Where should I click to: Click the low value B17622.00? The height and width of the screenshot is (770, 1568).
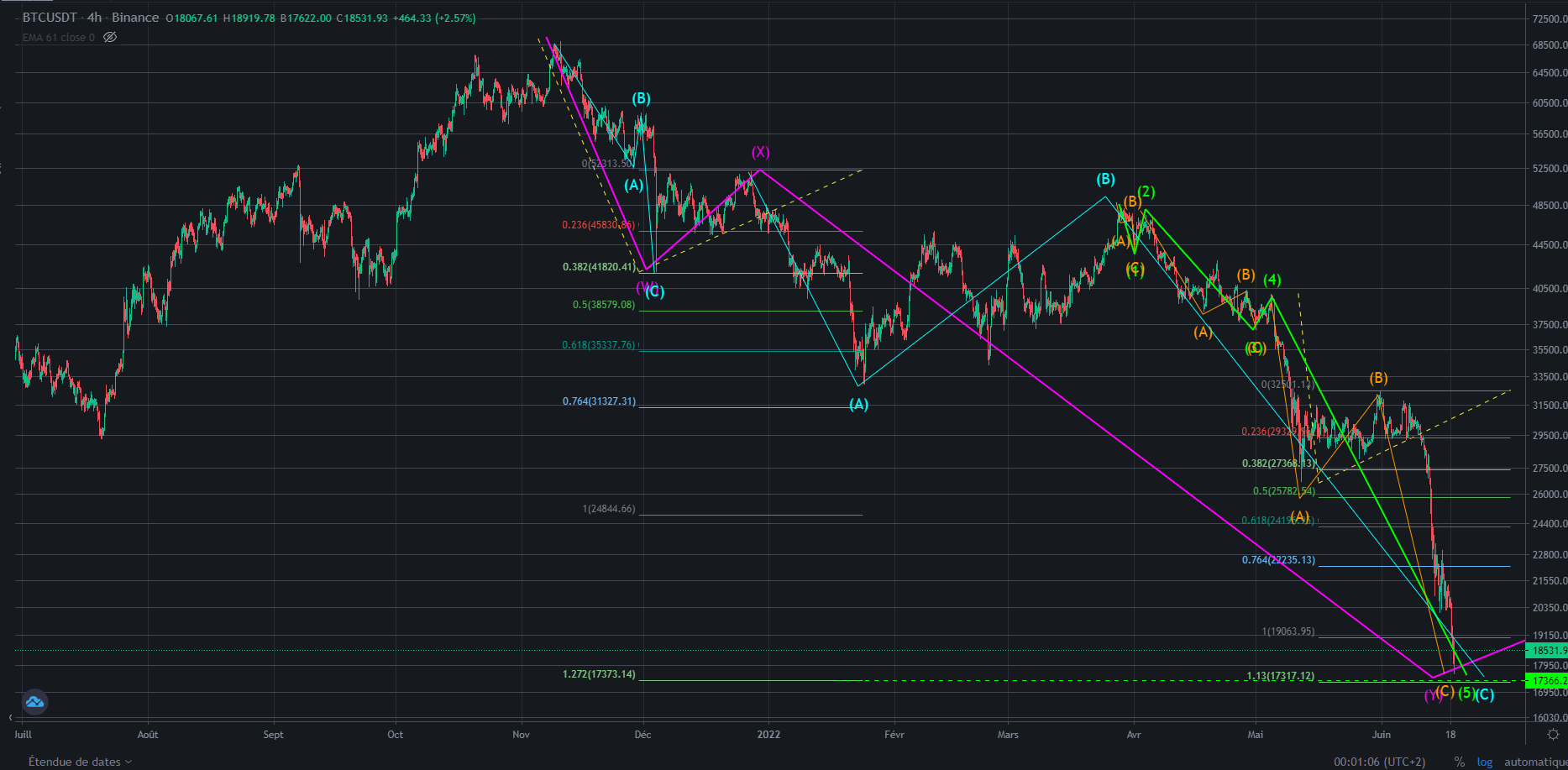306,18
